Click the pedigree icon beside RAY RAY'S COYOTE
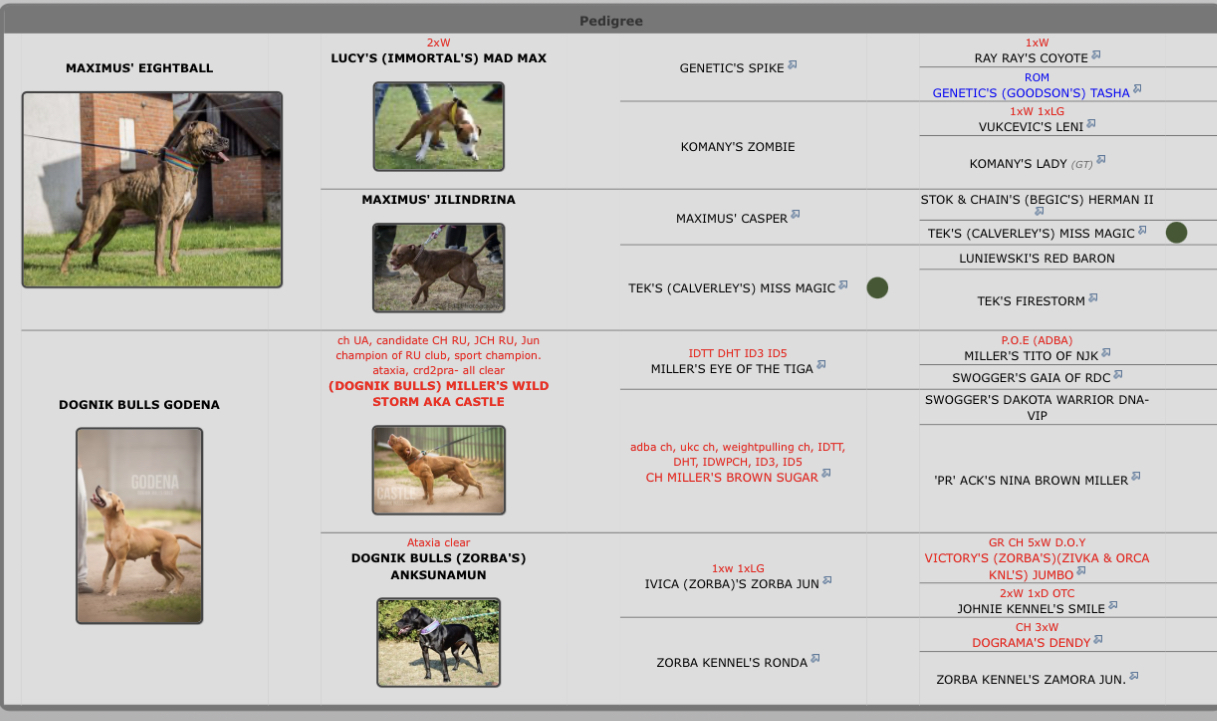1217x721 pixels. 1096,55
